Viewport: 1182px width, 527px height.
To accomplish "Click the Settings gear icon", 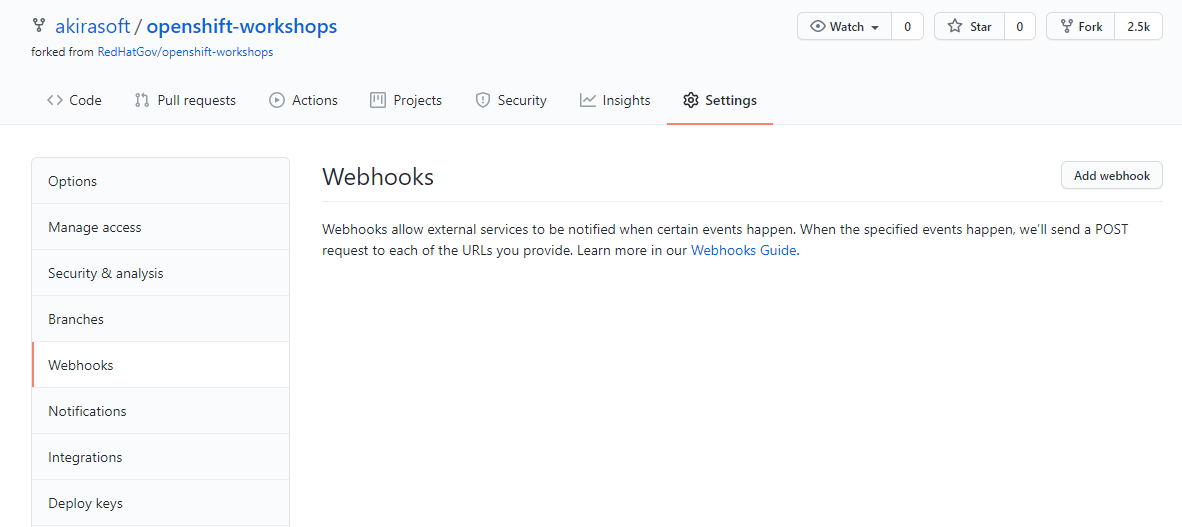I will click(x=691, y=100).
